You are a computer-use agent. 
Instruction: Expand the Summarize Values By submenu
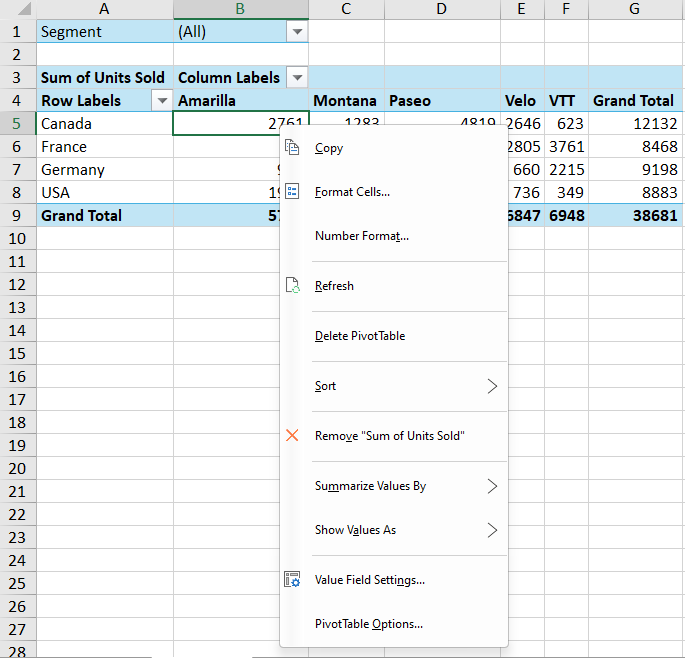pos(491,486)
